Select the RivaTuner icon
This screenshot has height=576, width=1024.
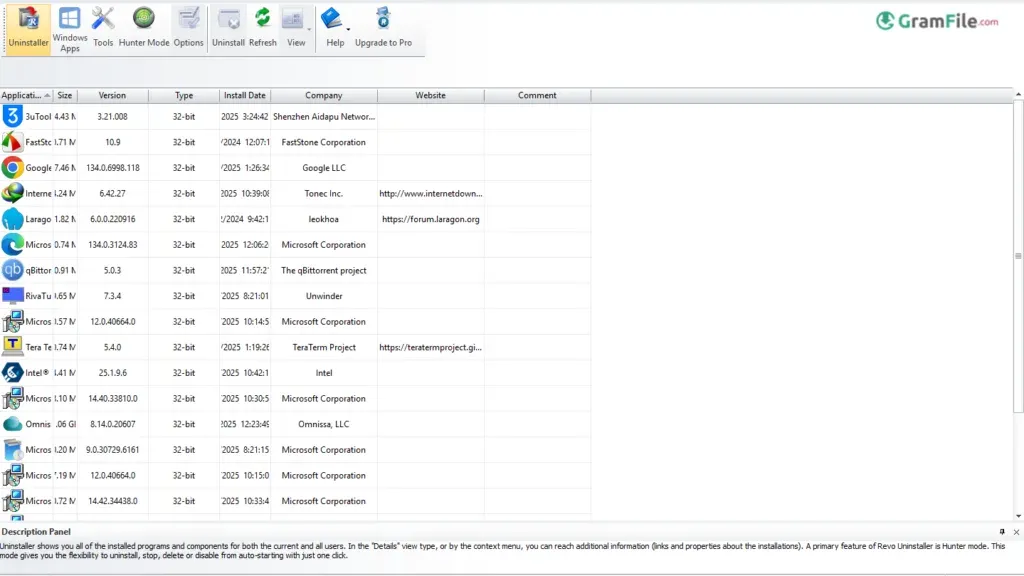pyautogui.click(x=12, y=296)
